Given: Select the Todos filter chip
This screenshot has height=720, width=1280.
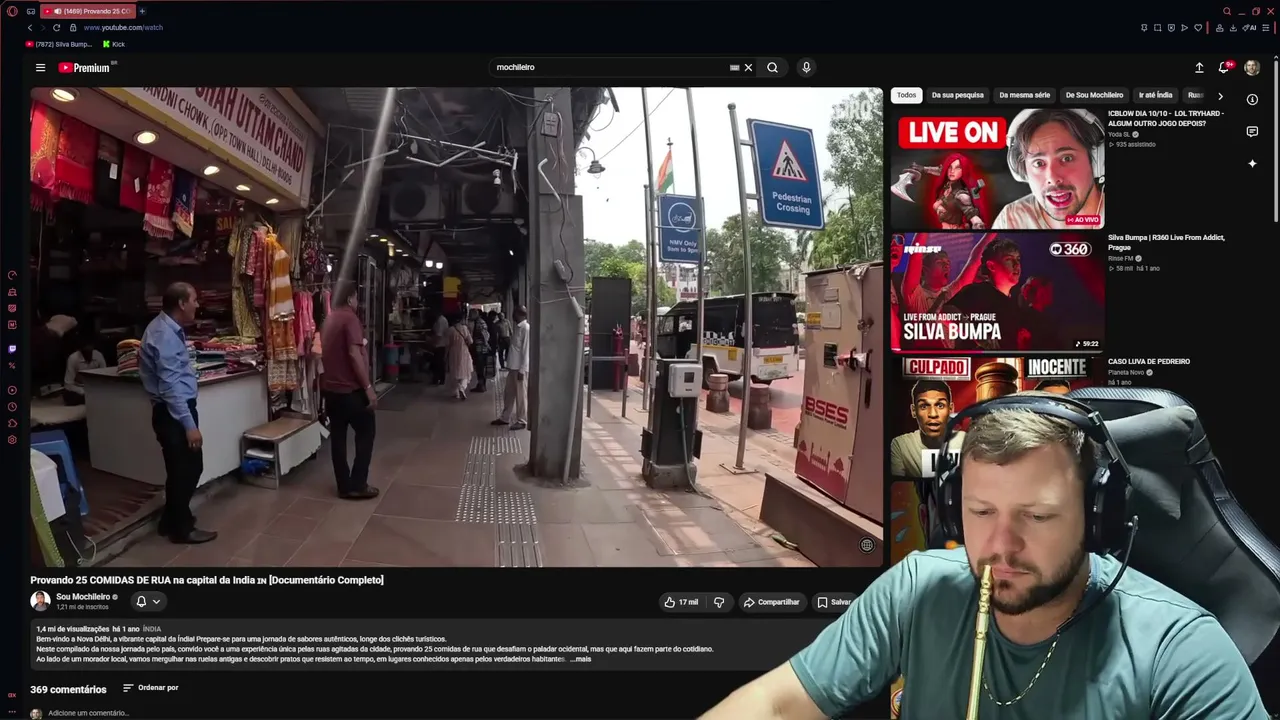Looking at the screenshot, I should coord(906,95).
